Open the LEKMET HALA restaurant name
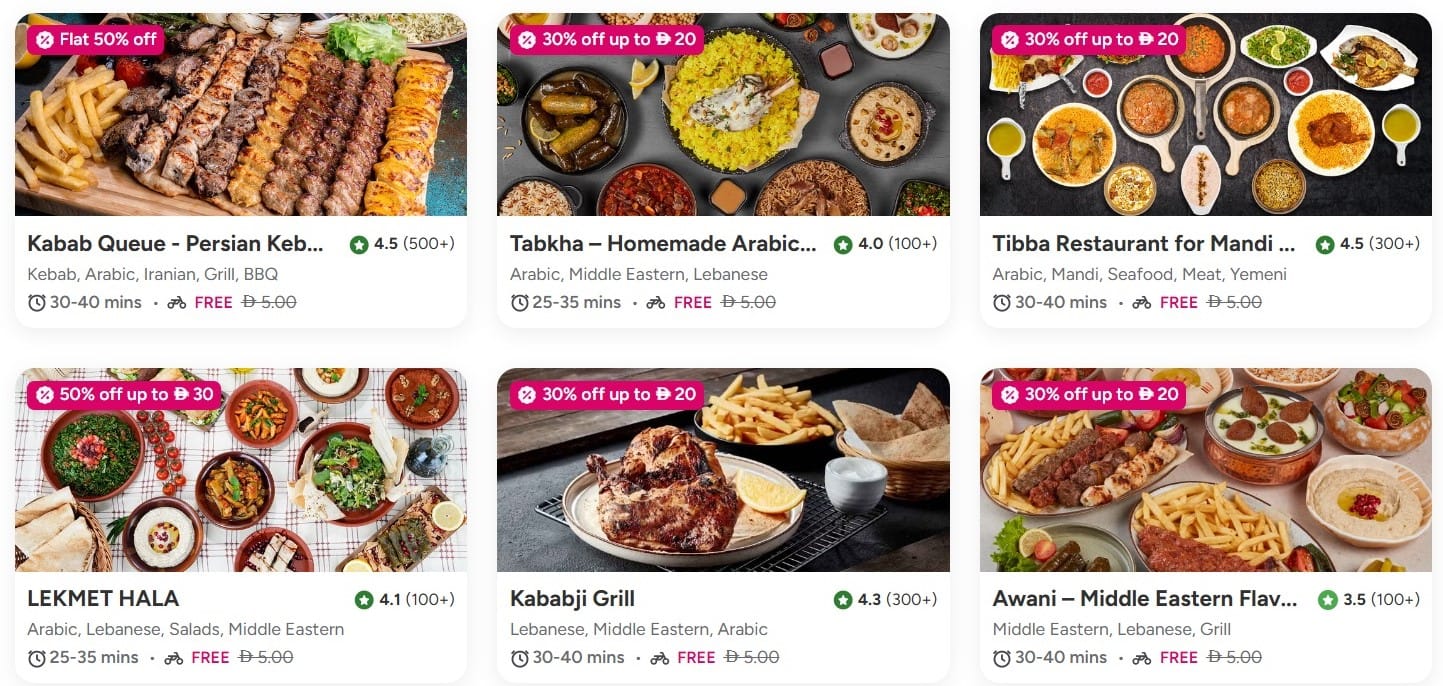 (103, 599)
